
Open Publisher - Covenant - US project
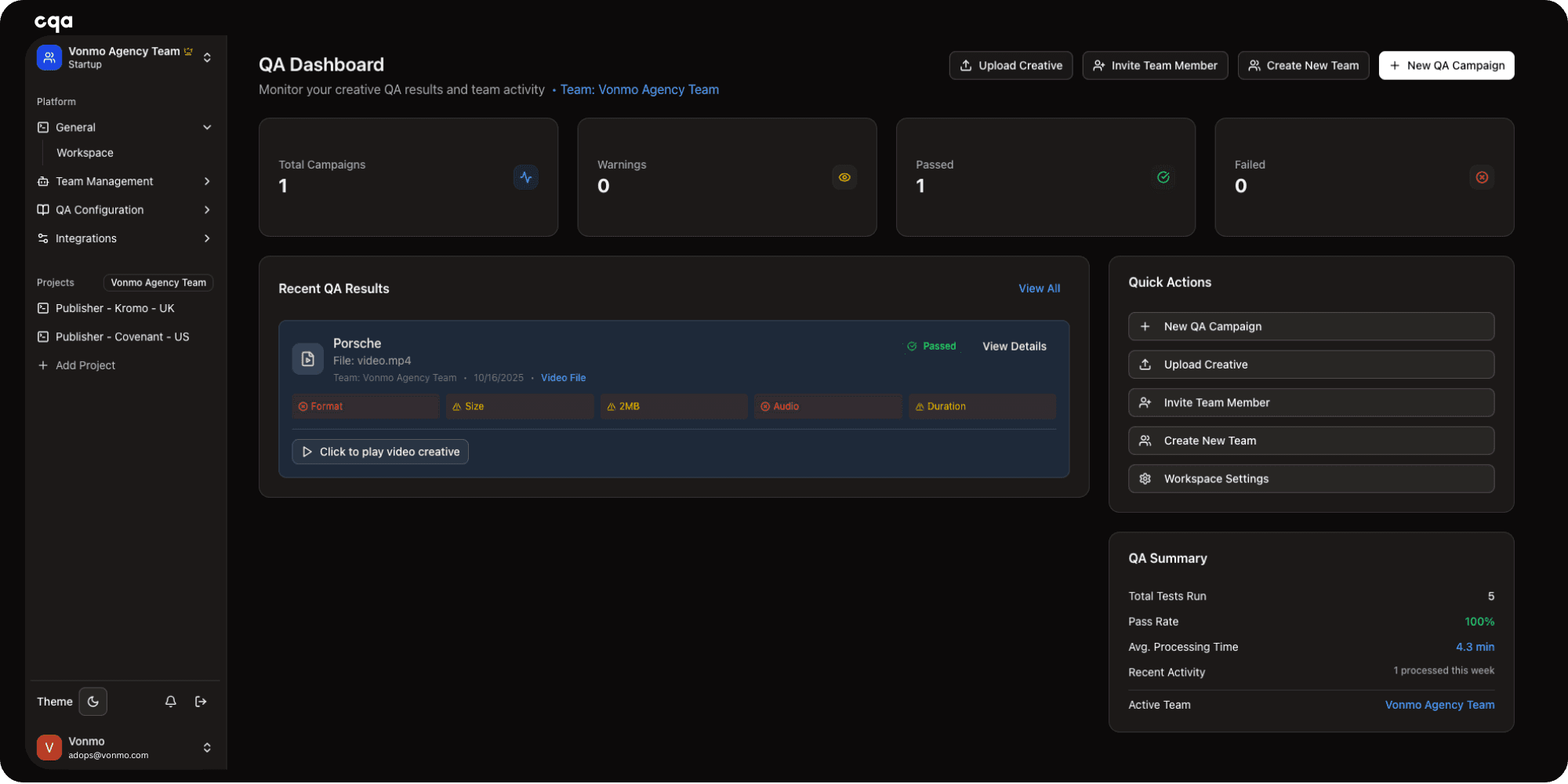click(122, 337)
